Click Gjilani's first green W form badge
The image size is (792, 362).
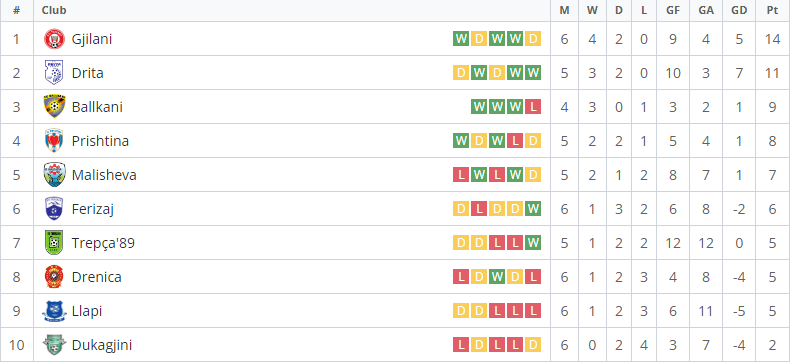[x=461, y=39]
